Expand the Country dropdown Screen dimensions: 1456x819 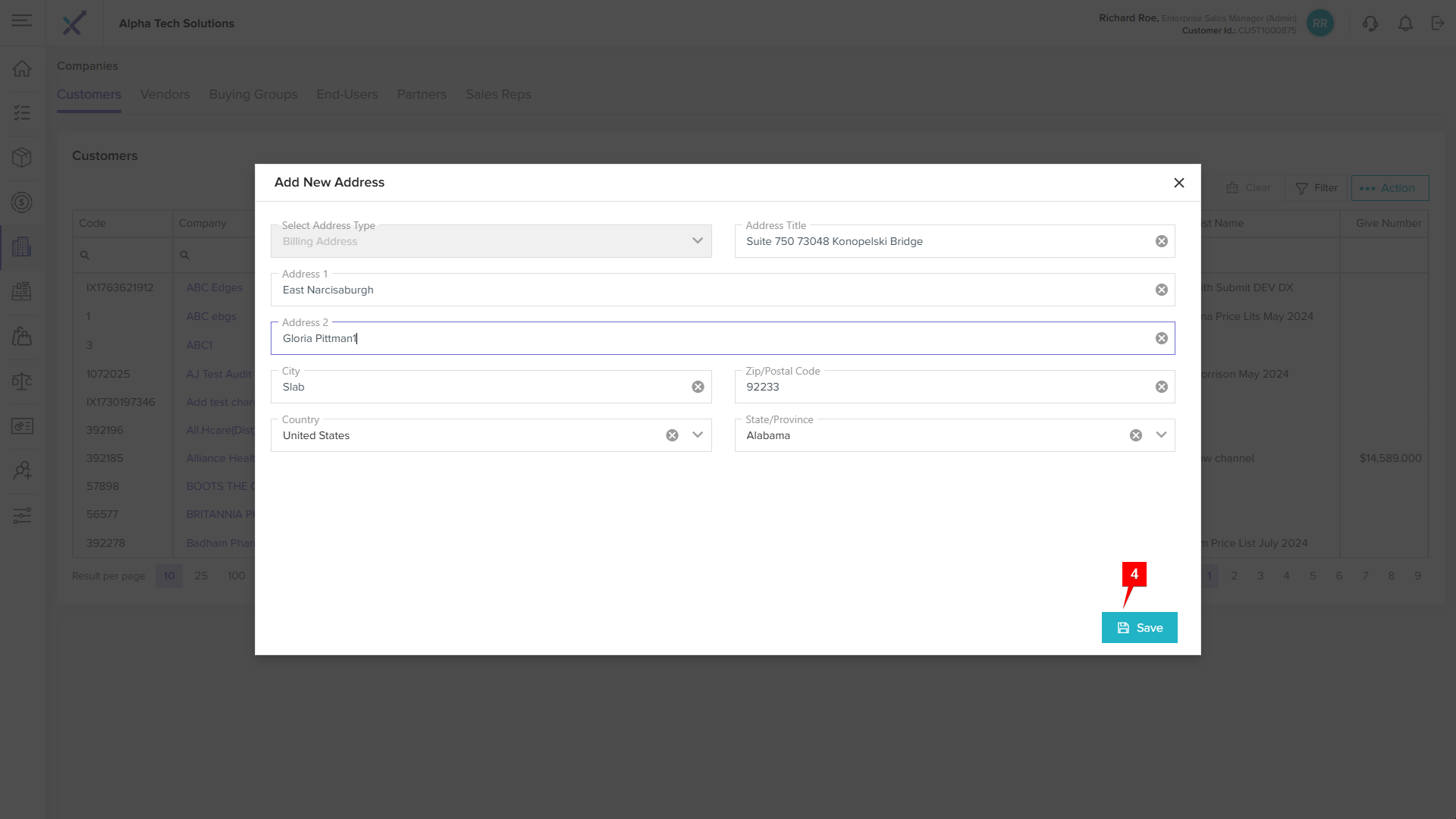698,435
